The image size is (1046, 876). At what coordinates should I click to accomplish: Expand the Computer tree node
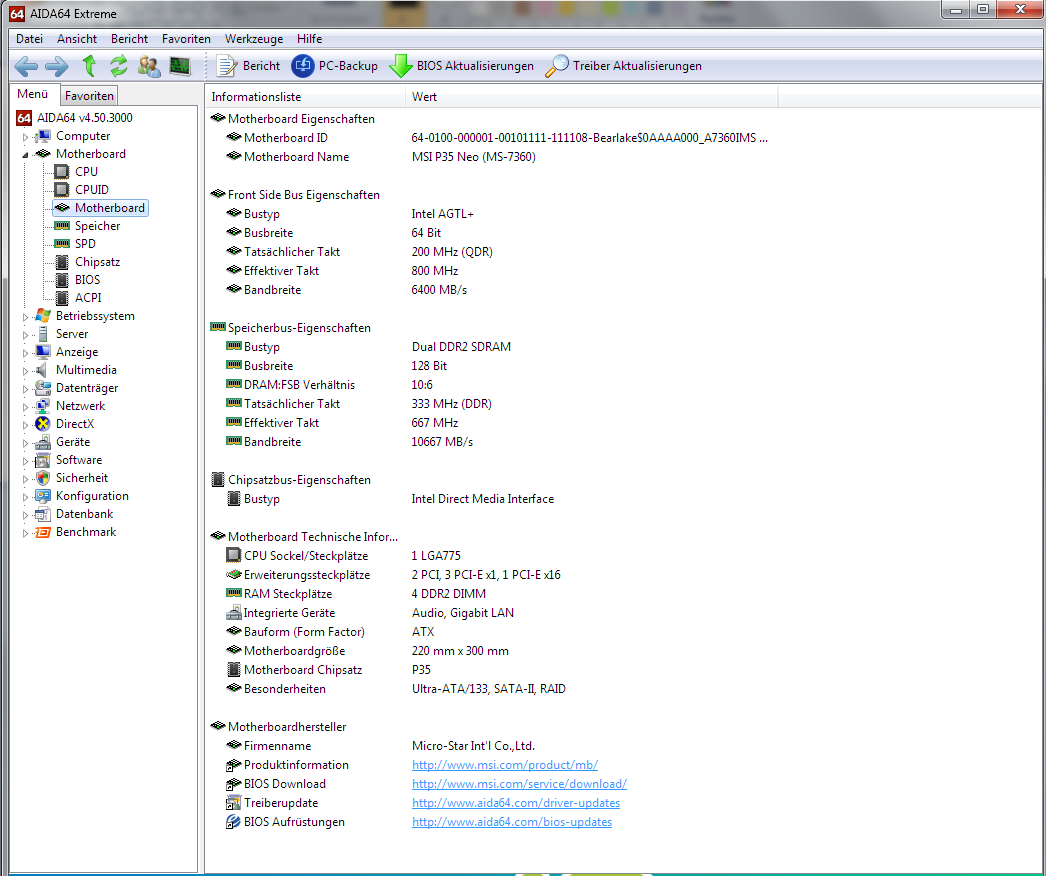[25, 137]
